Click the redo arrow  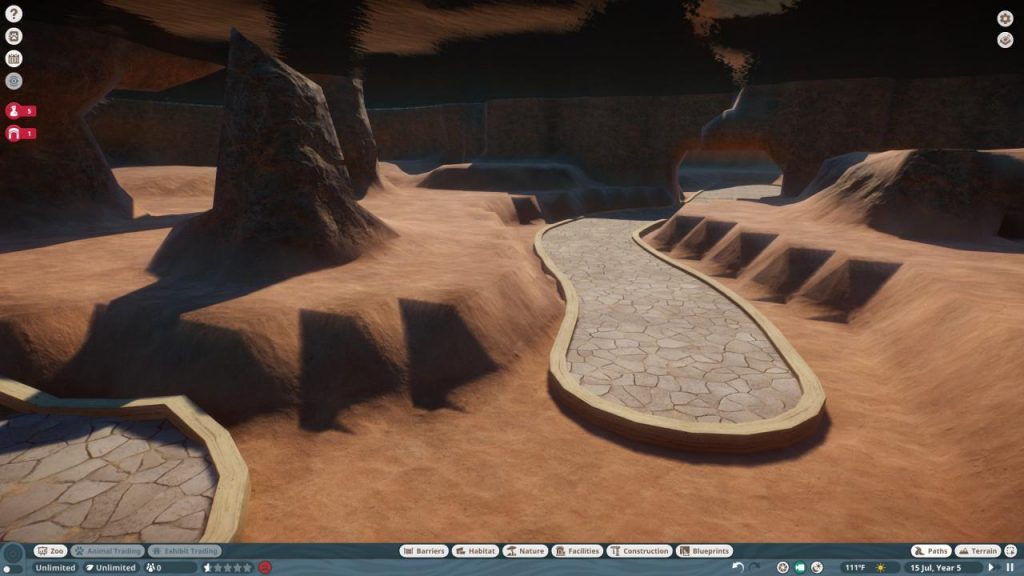756,567
